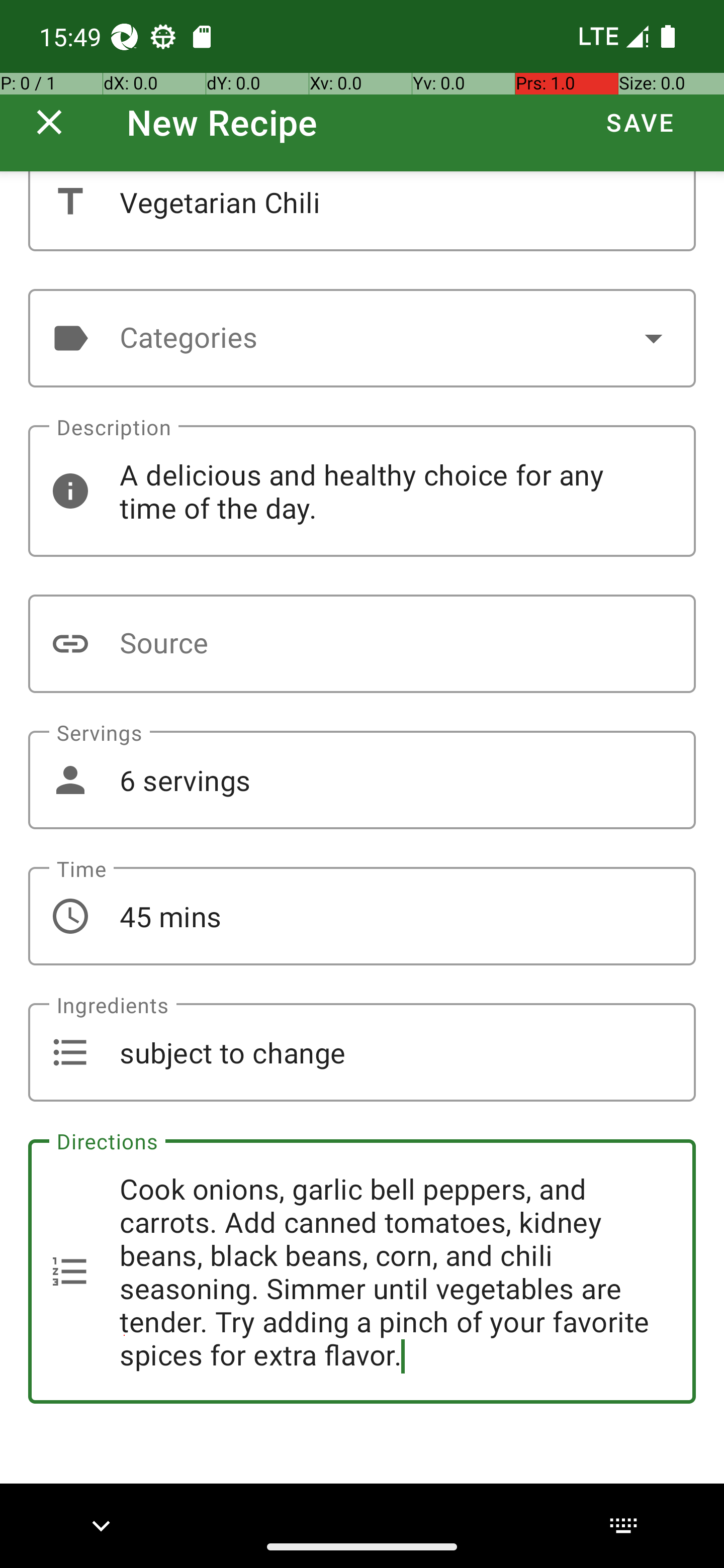Hide keyboard with the down chevron

(101, 1525)
